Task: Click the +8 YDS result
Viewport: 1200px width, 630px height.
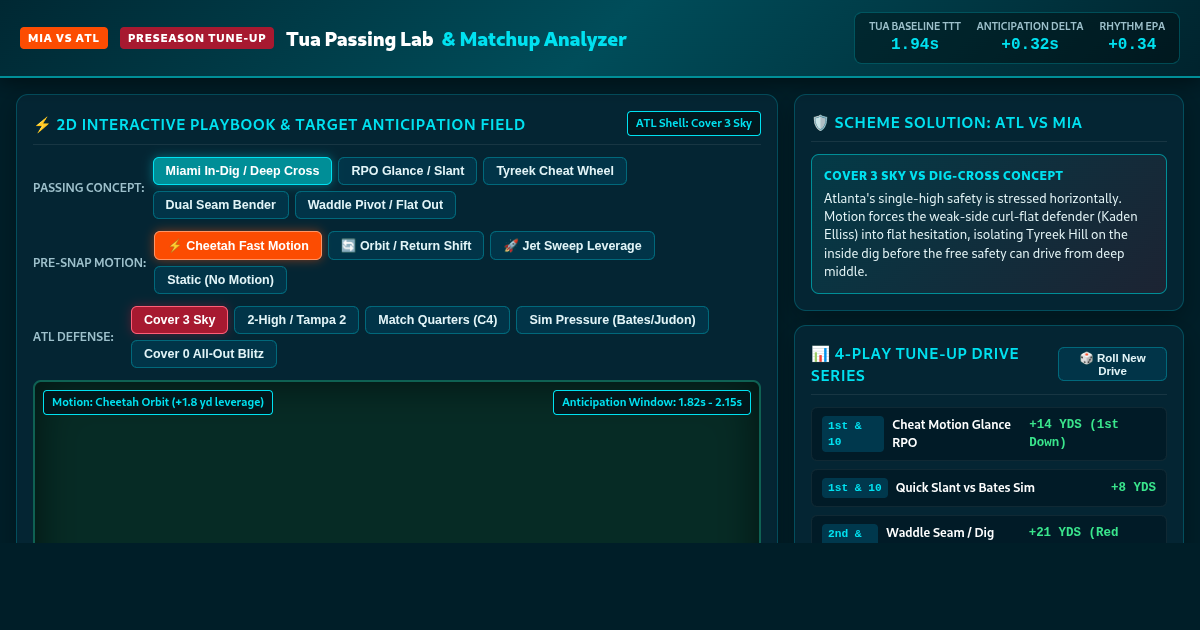Action: [1133, 488]
